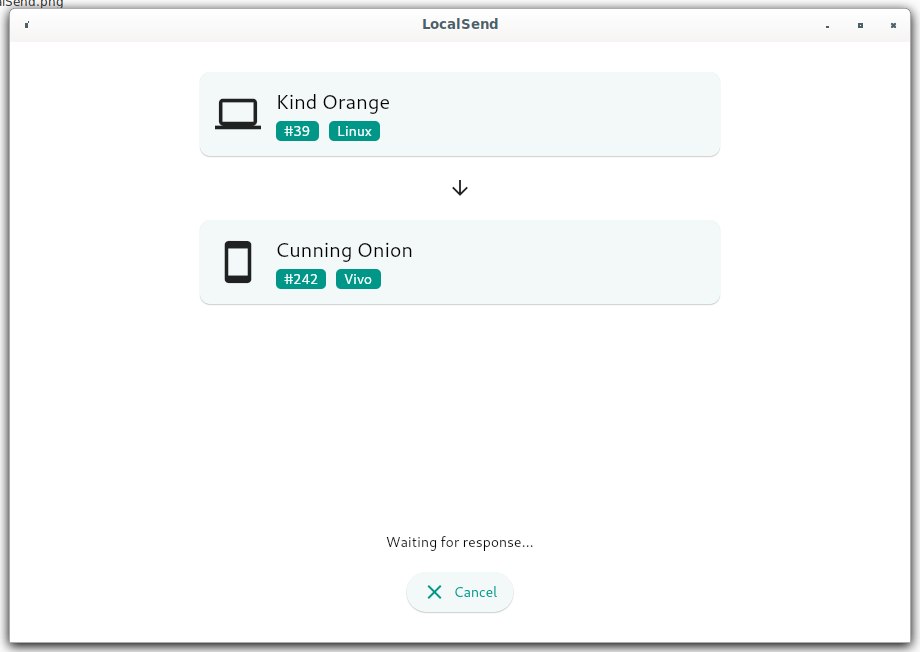Click the Linux badge
Viewport: 920px width, 652px height.
[354, 131]
